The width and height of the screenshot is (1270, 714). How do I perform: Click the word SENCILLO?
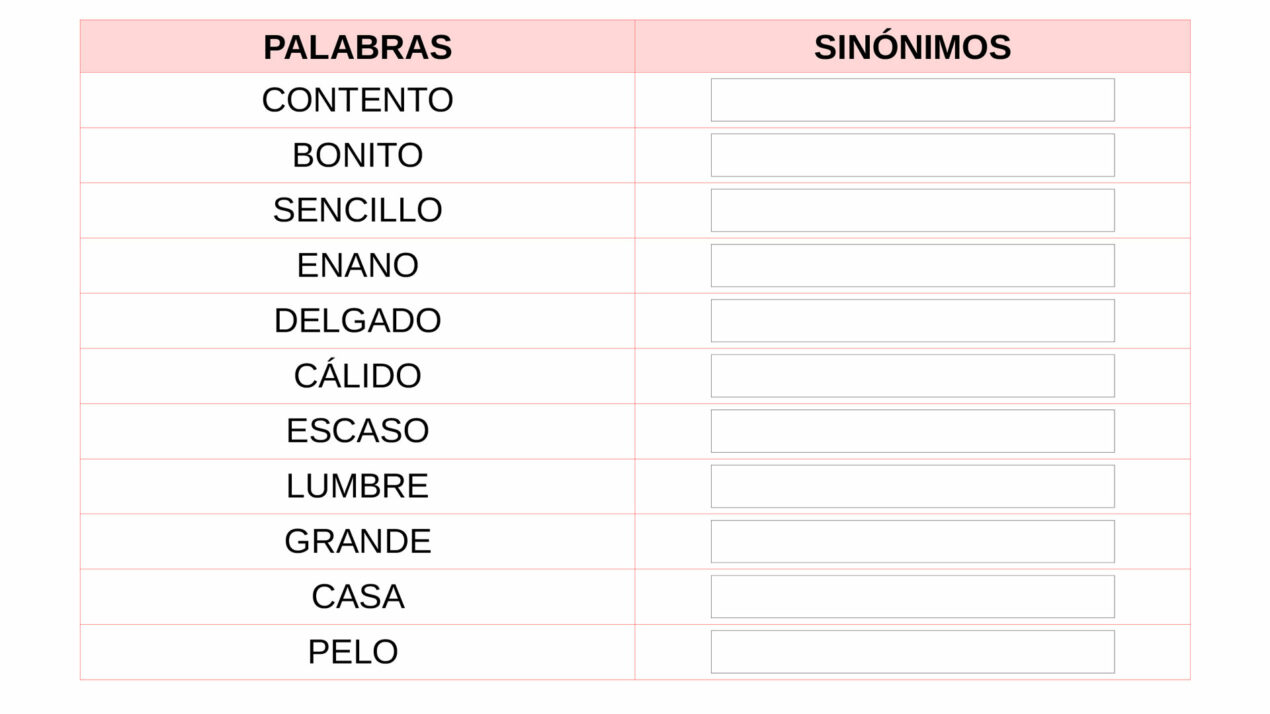[x=357, y=210]
